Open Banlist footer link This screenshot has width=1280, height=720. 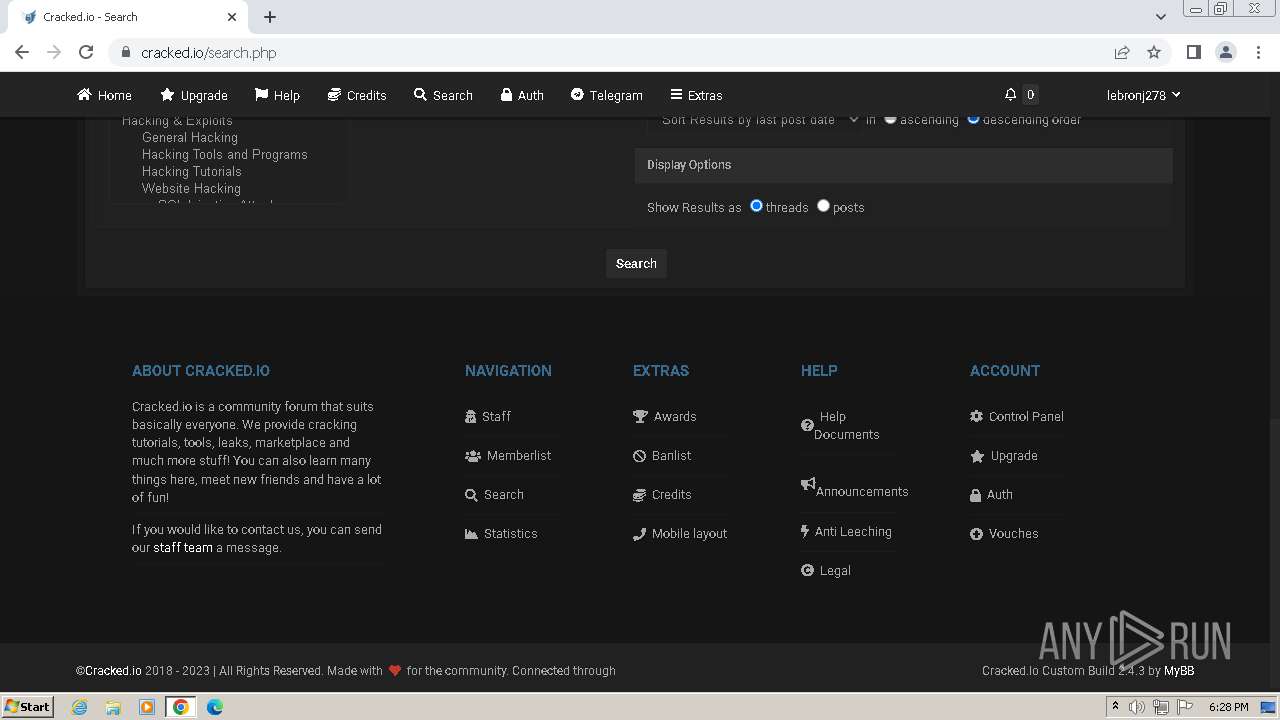(672, 455)
